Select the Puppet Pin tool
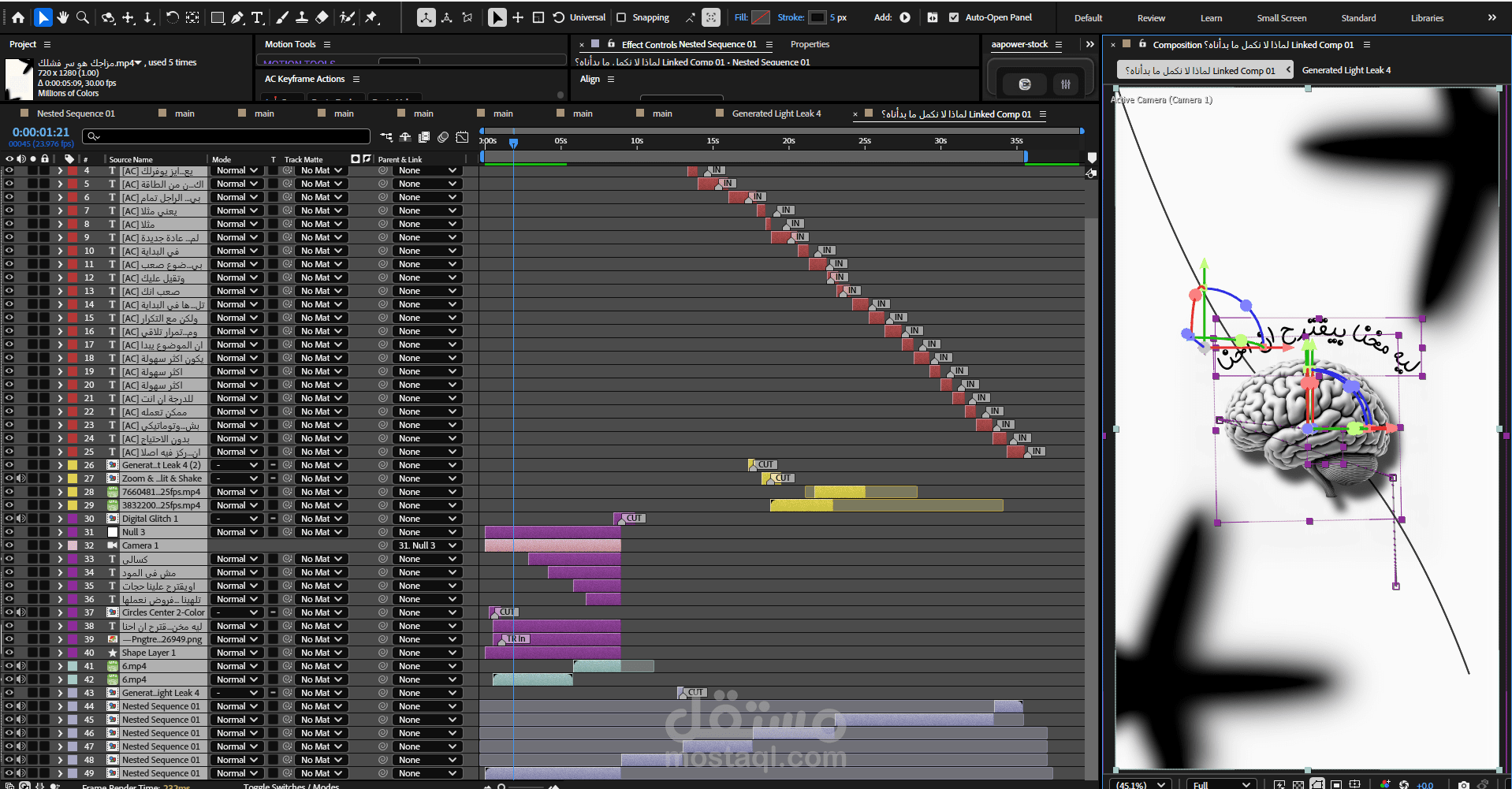1512x789 pixels. click(x=372, y=17)
